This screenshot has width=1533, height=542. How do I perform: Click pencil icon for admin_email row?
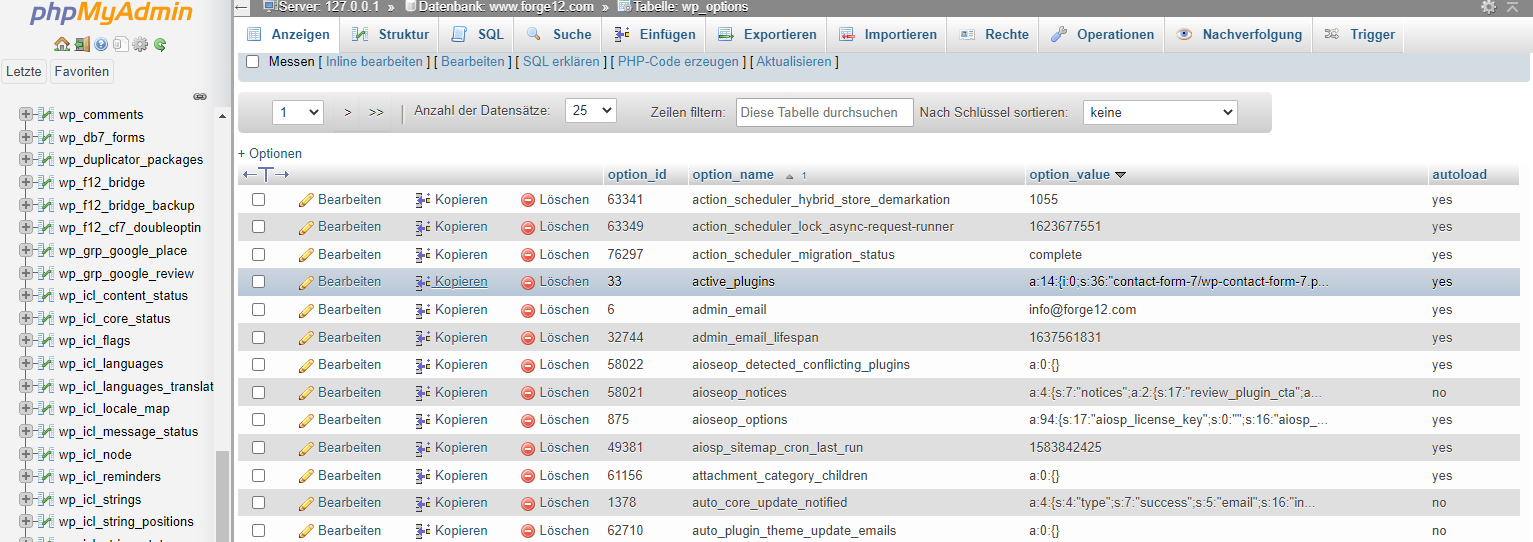pyautogui.click(x=306, y=310)
